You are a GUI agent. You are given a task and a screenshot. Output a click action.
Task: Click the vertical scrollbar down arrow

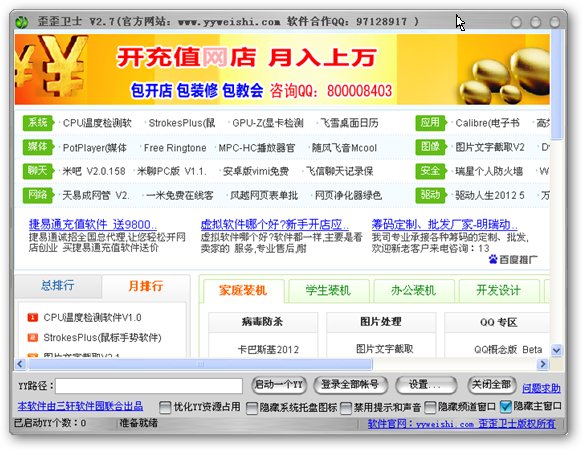coord(556,350)
